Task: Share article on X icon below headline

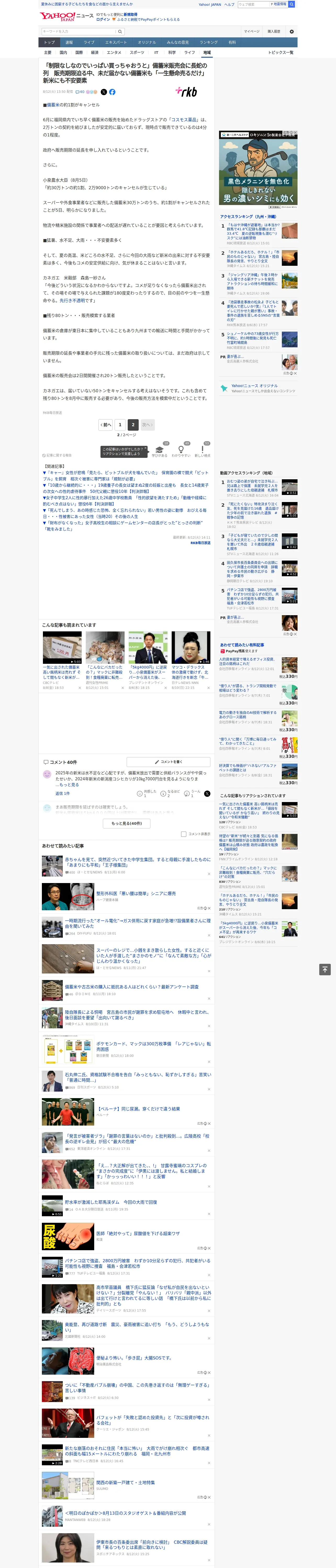Action: point(104,92)
